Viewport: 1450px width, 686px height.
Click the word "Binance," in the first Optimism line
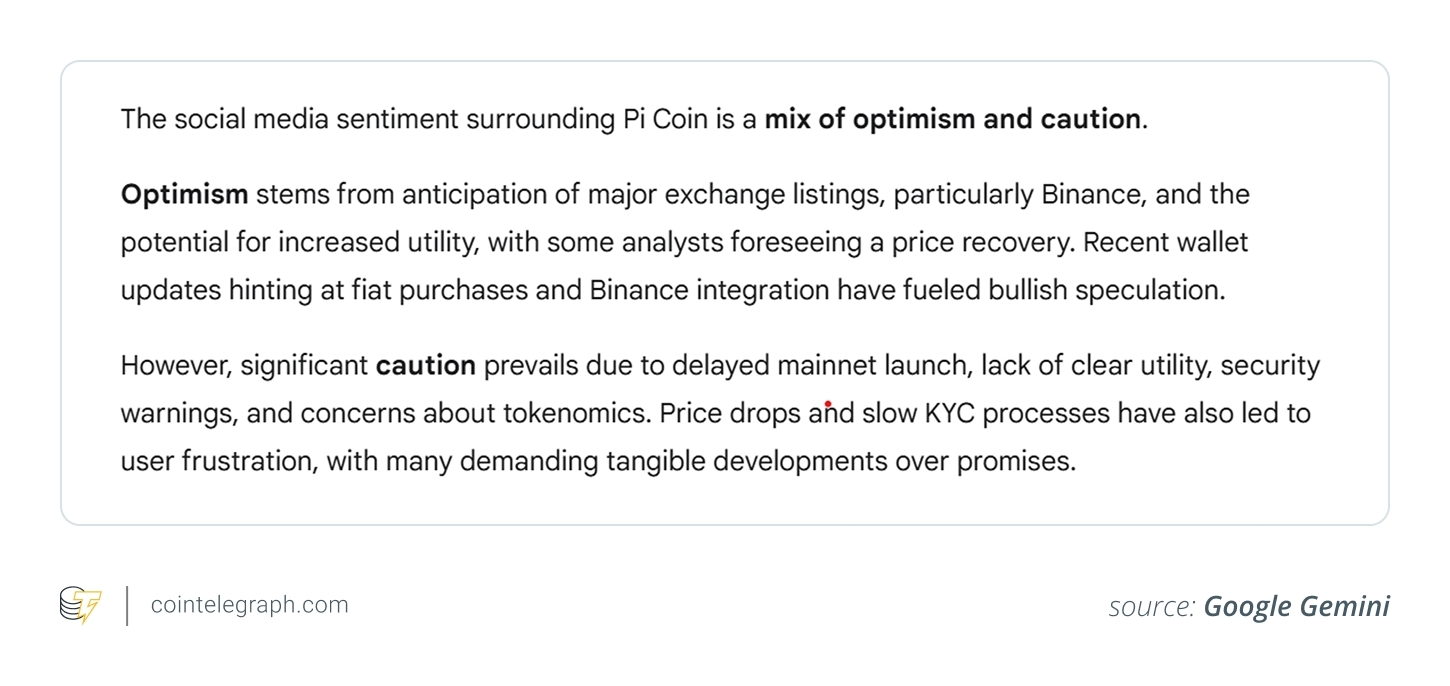[1094, 194]
